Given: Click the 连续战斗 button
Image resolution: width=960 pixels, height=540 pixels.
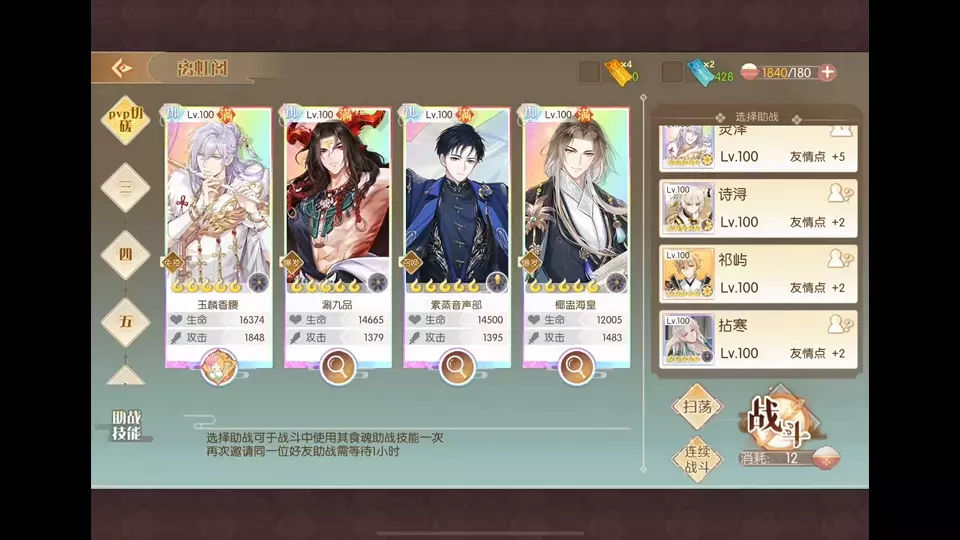Looking at the screenshot, I should tap(697, 459).
